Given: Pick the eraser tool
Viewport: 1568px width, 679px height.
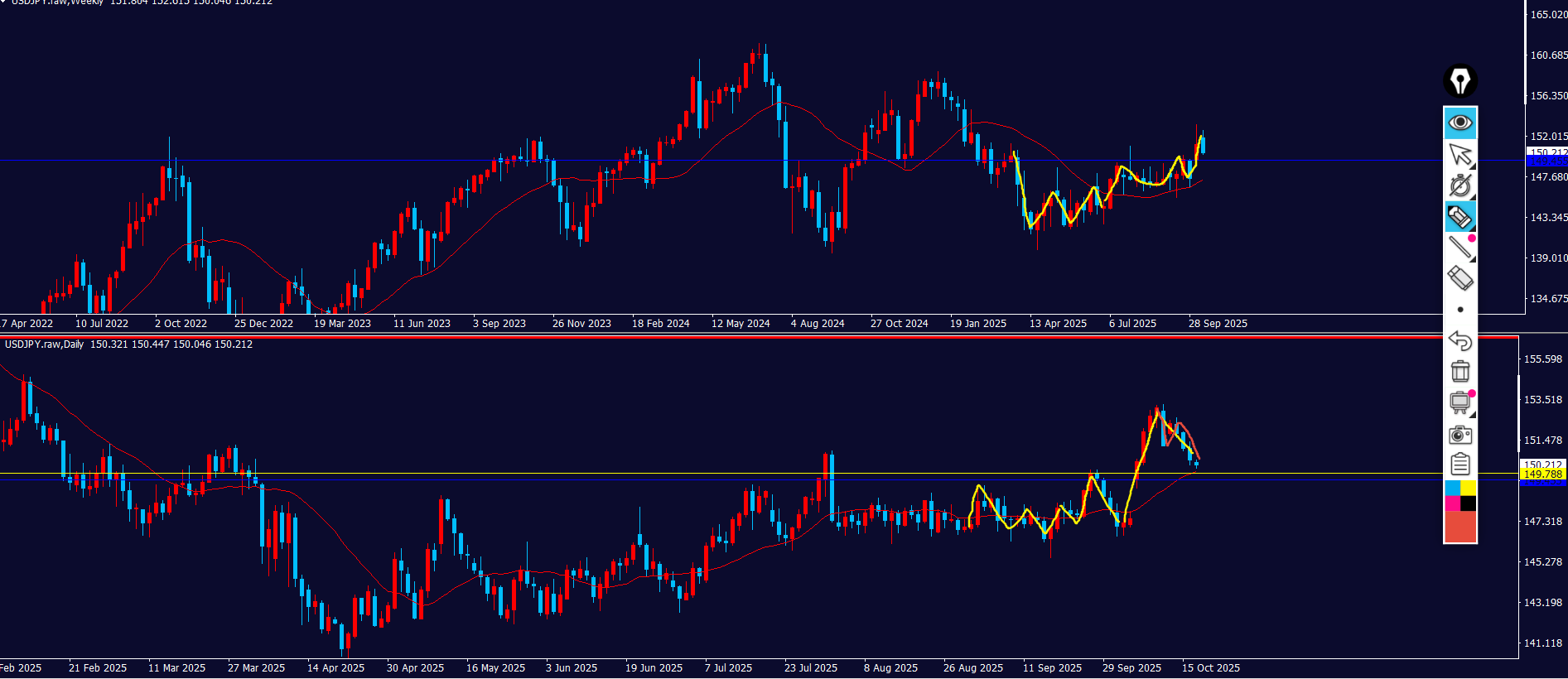Looking at the screenshot, I should 1460,278.
